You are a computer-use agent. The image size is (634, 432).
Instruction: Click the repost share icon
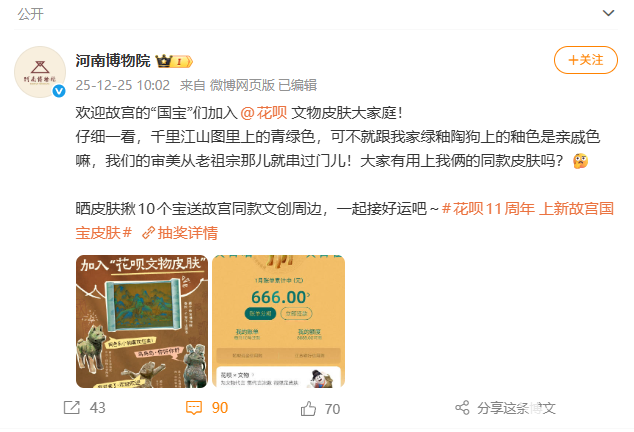72,408
